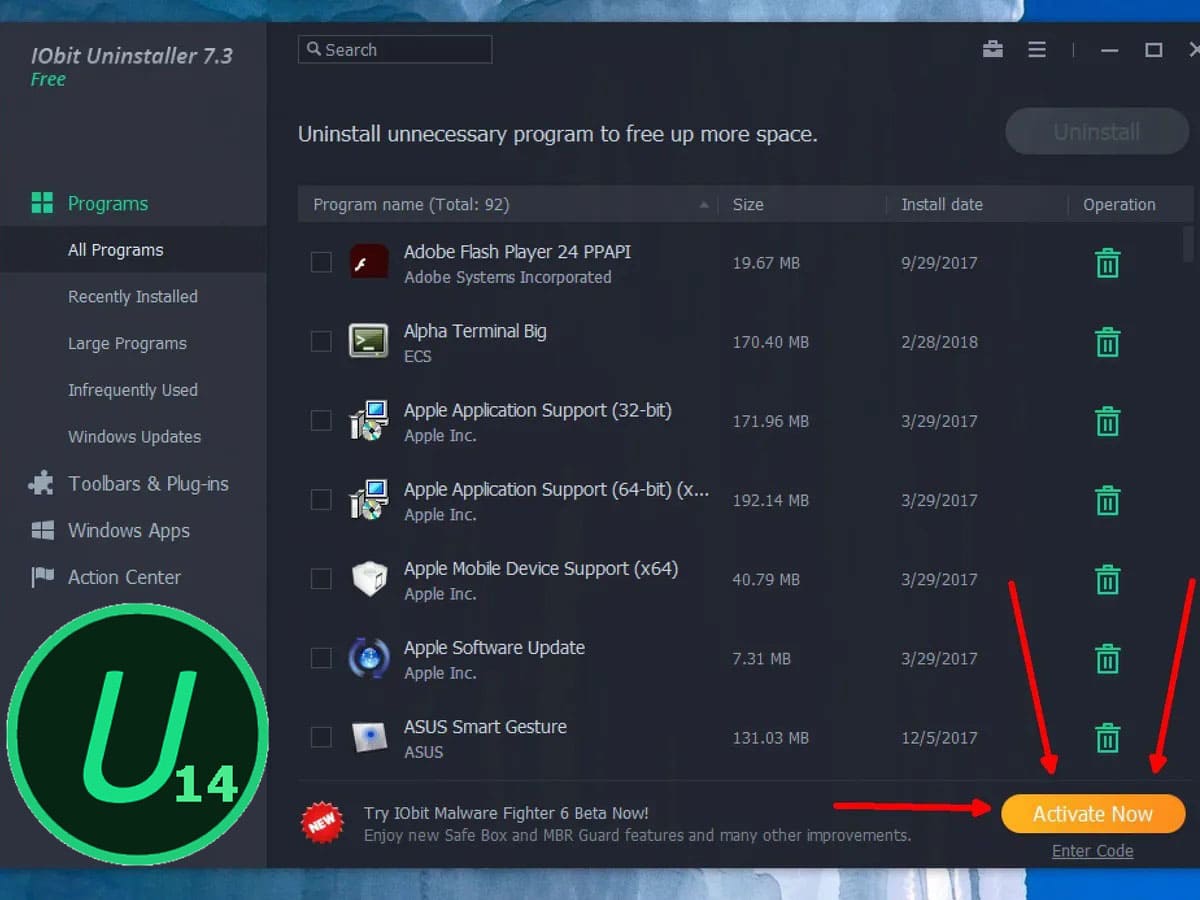This screenshot has width=1200, height=900.
Task: Click the 170.40 MB size value
Action: point(771,342)
